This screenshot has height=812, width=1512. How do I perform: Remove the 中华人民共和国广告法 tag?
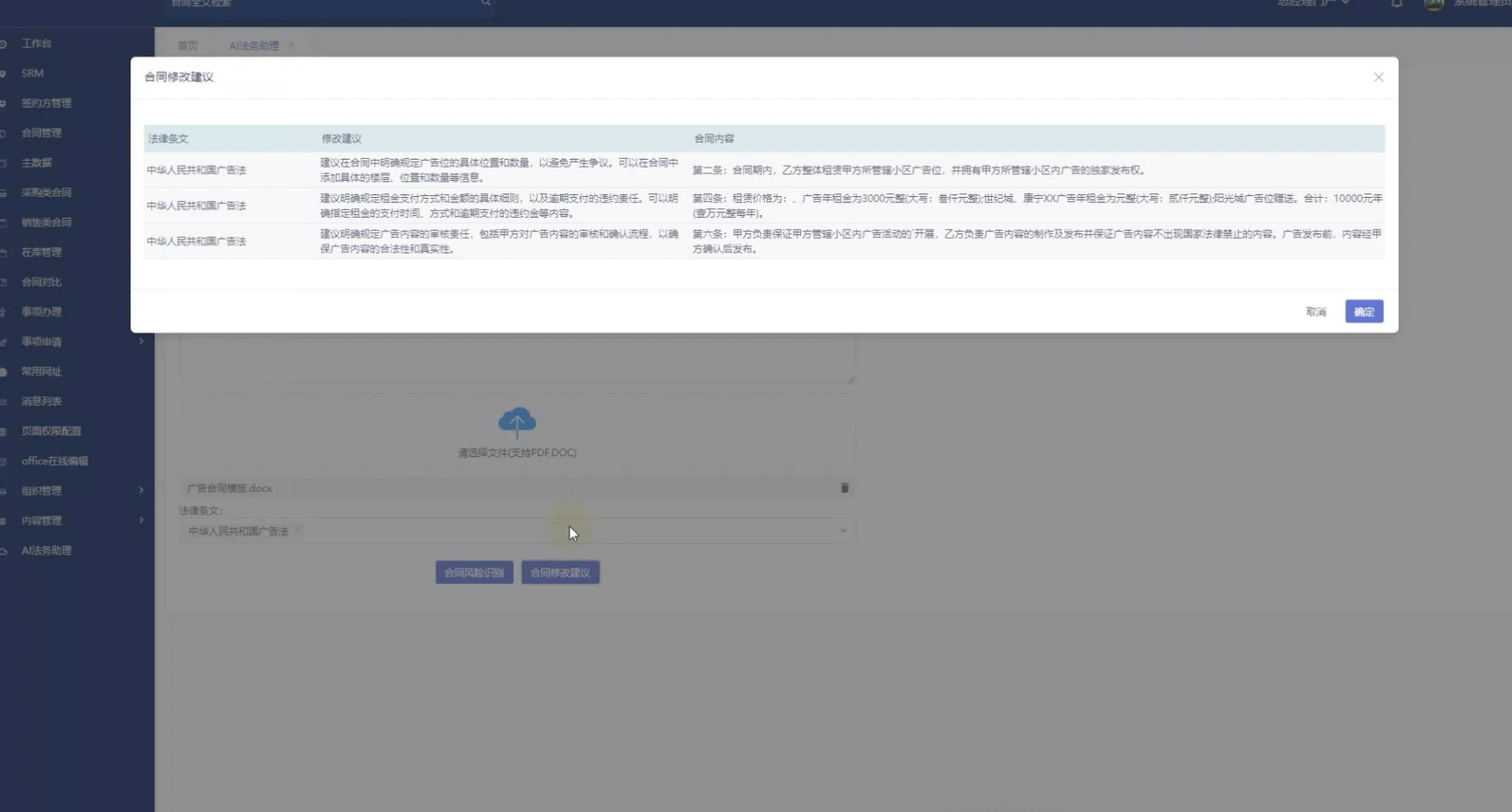click(x=298, y=531)
